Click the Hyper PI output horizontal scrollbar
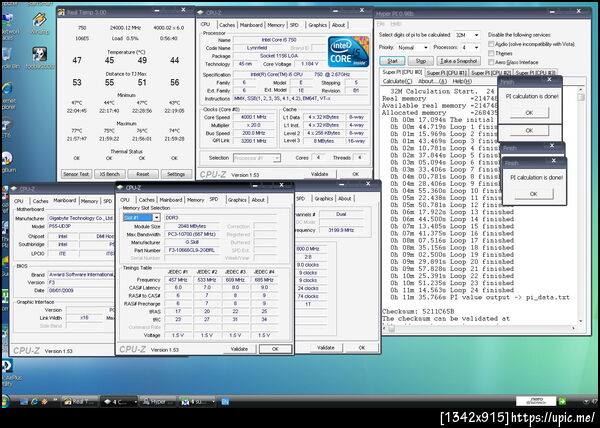This screenshot has height=428, width=600. click(481, 328)
